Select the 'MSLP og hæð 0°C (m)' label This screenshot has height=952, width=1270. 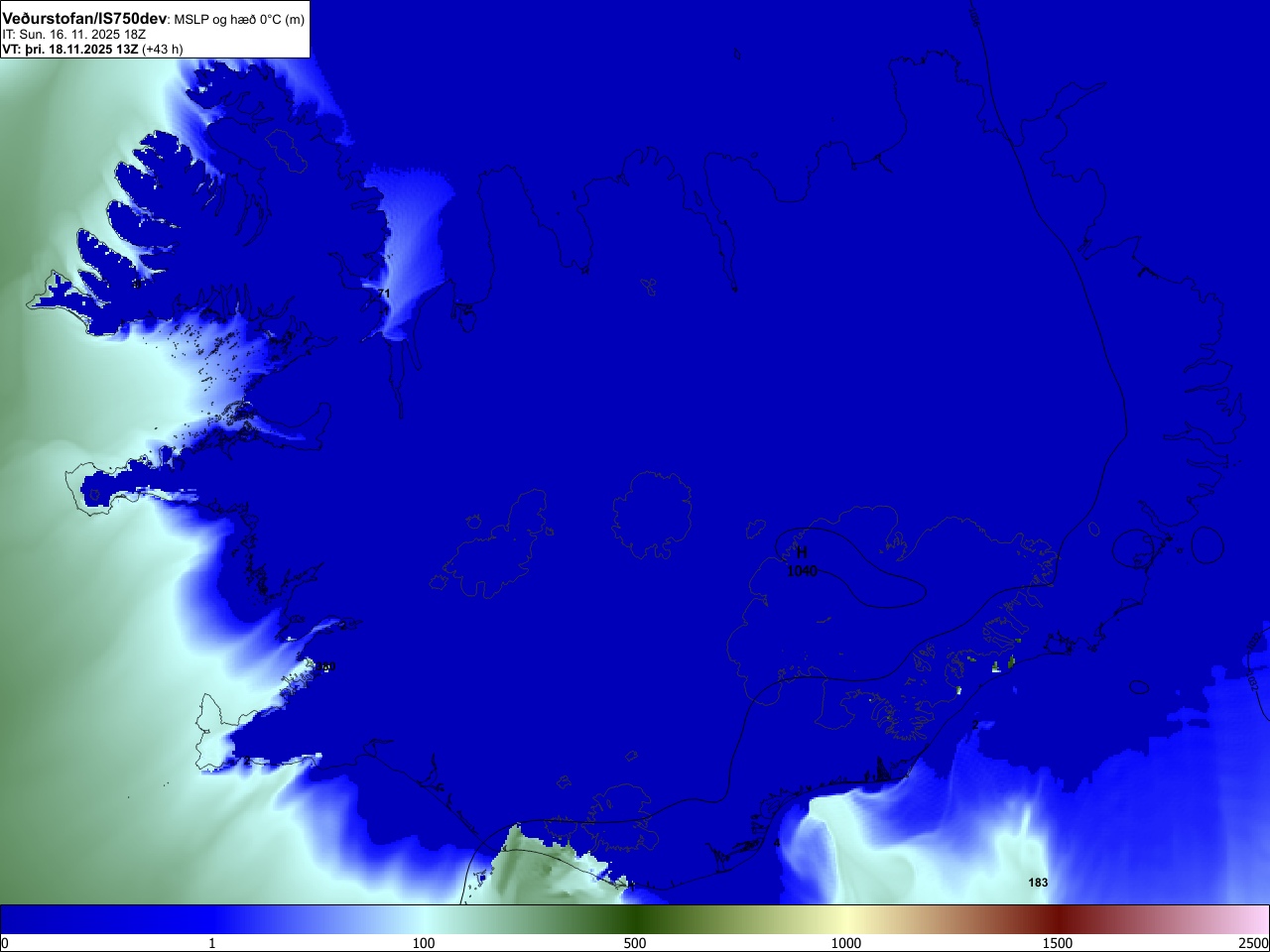tap(239, 20)
